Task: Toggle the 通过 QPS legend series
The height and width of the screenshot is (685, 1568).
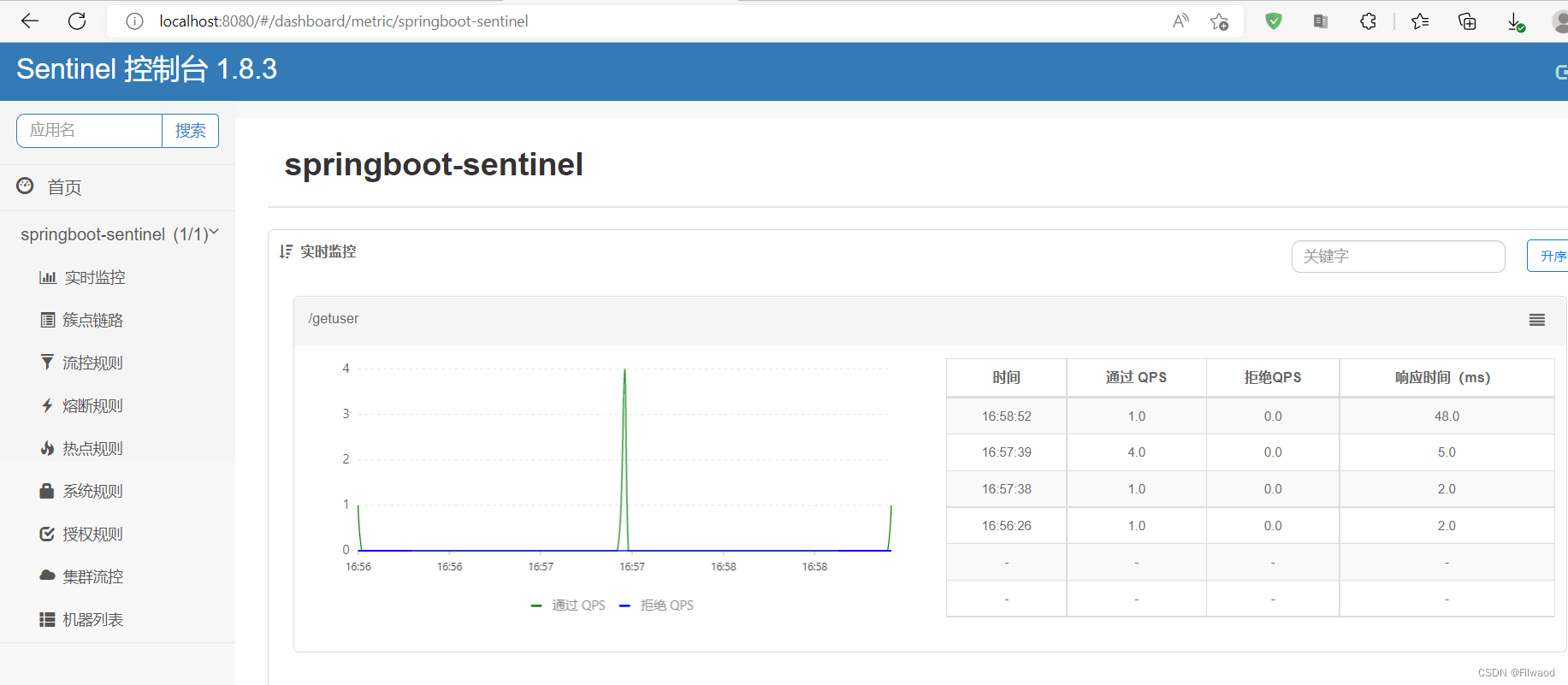Action: click(x=568, y=605)
